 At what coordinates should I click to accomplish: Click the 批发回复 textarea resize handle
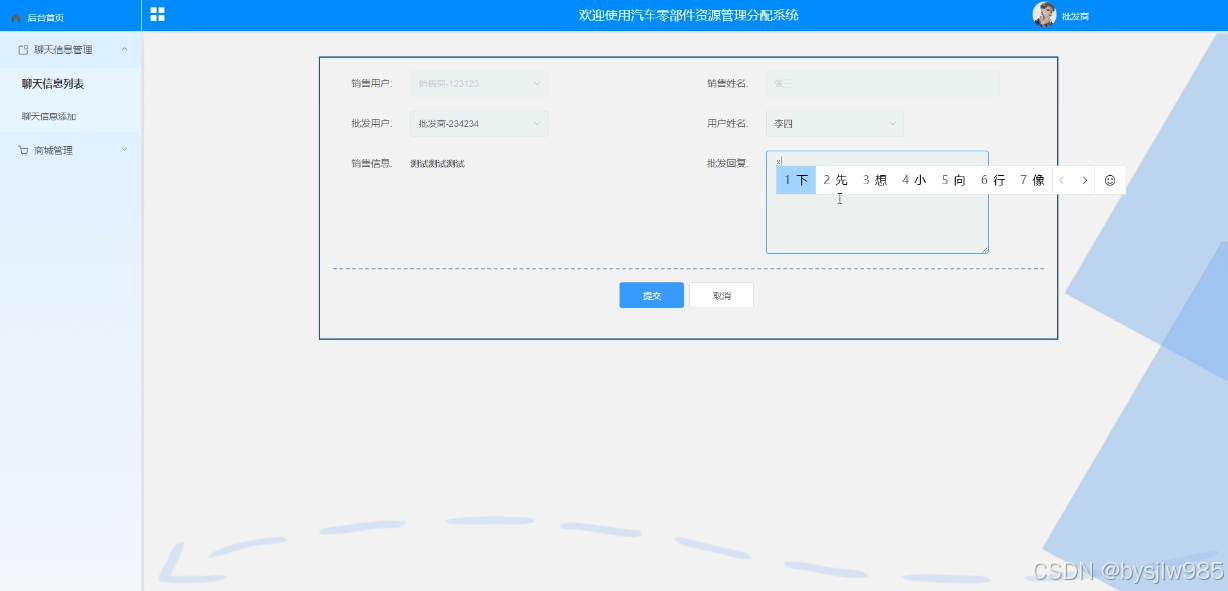pos(984,249)
